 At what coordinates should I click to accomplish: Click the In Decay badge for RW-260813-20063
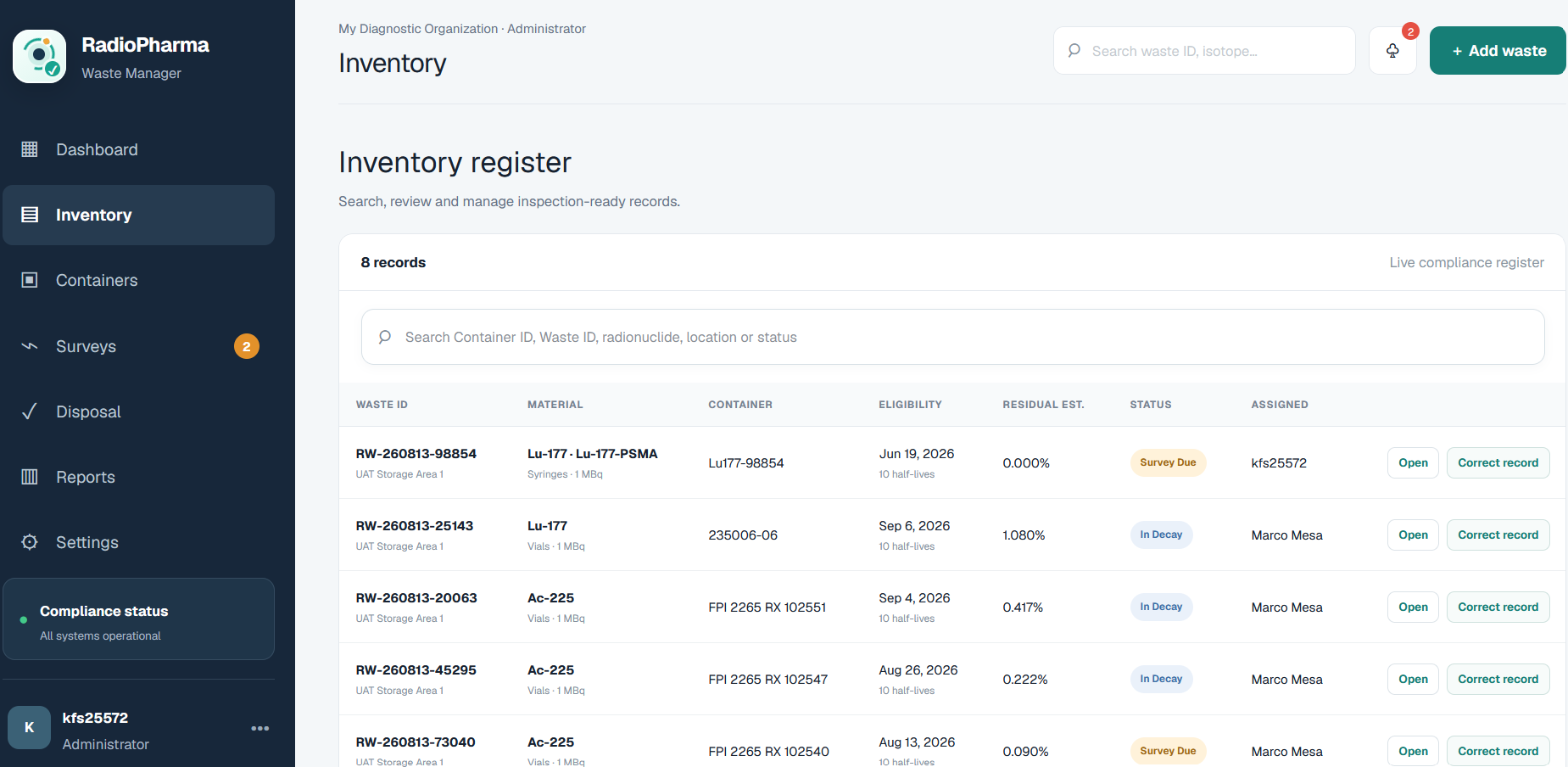(x=1161, y=607)
